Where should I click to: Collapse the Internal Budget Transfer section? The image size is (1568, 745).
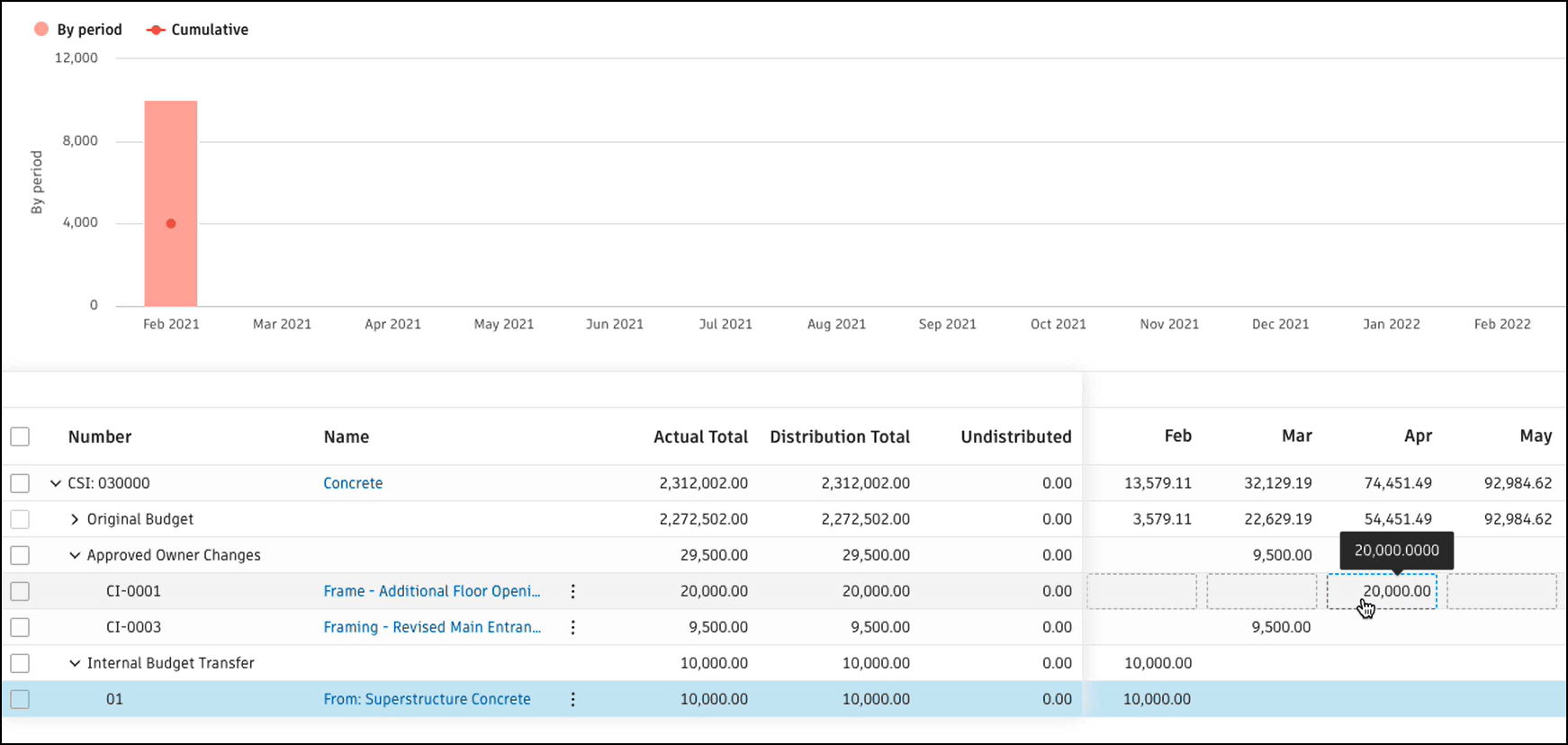[x=75, y=663]
